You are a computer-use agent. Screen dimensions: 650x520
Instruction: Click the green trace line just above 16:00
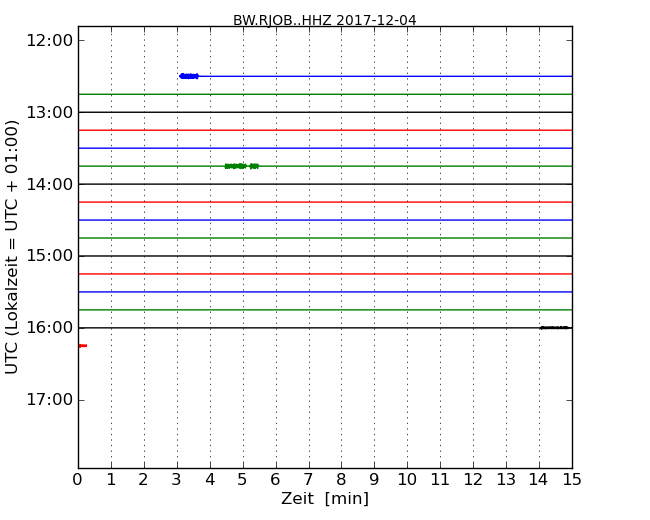click(x=325, y=310)
